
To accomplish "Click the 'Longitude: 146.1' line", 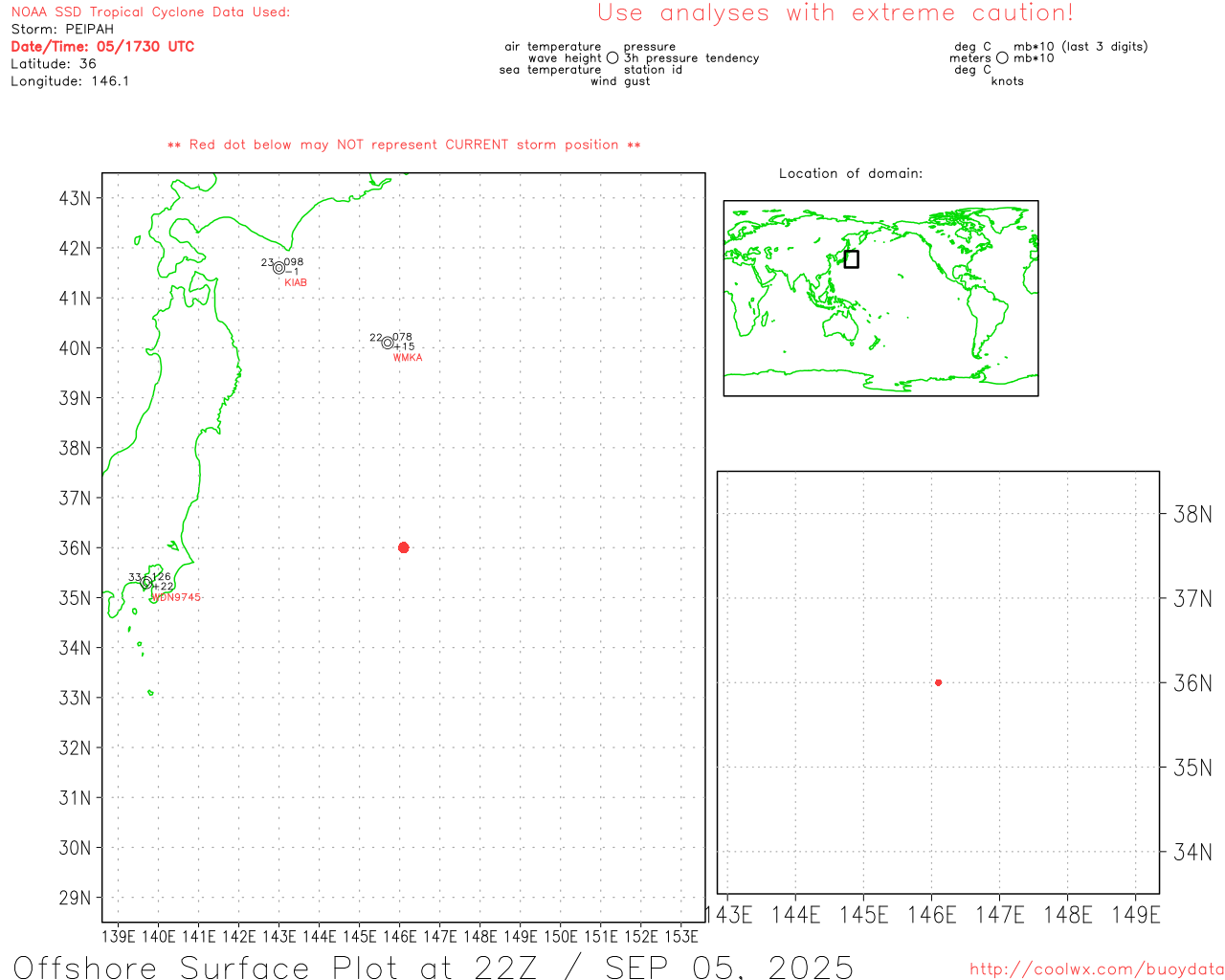I will coord(70,81).
